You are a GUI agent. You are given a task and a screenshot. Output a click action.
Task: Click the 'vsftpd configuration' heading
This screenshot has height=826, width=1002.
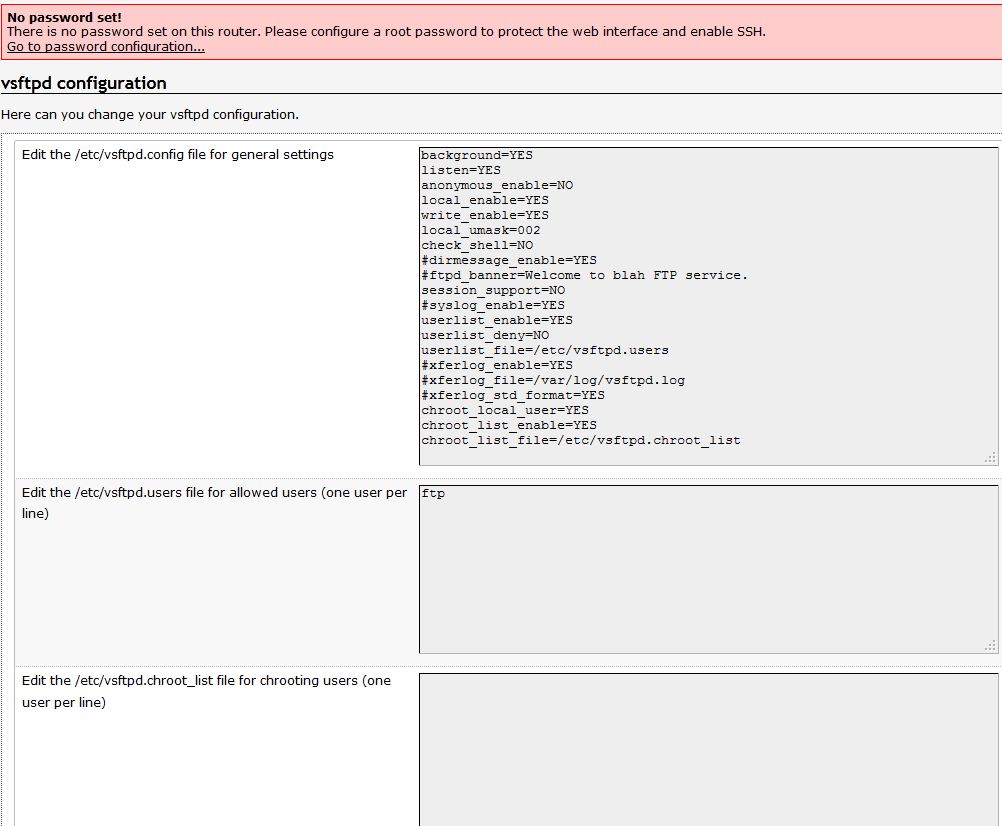click(x=84, y=83)
